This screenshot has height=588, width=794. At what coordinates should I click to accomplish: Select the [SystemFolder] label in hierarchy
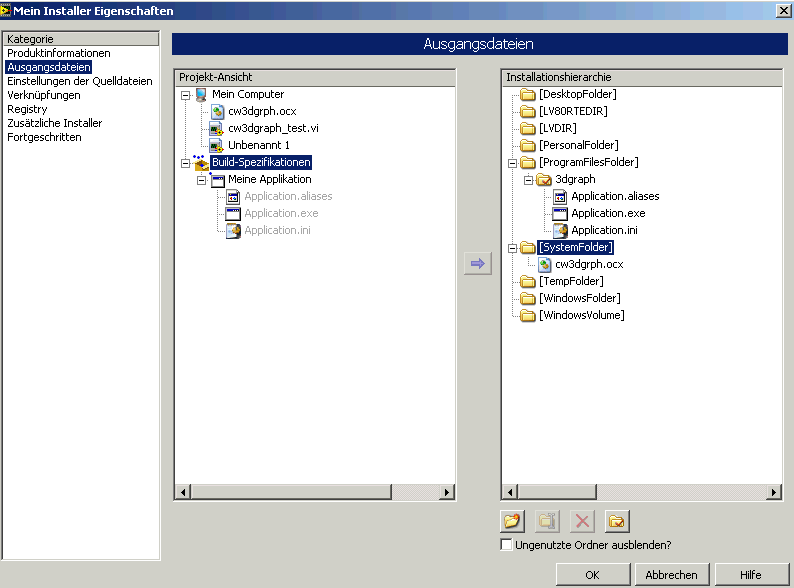576,247
